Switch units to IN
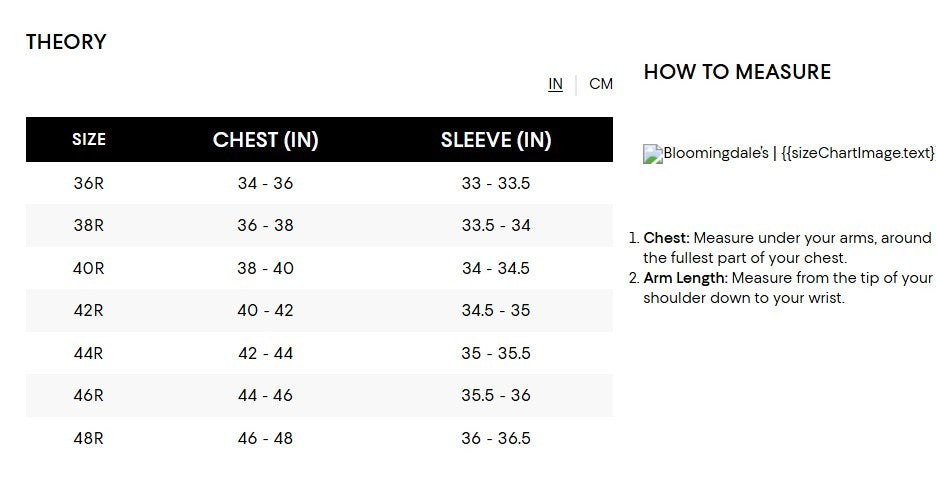The height and width of the screenshot is (493, 936). tap(555, 84)
